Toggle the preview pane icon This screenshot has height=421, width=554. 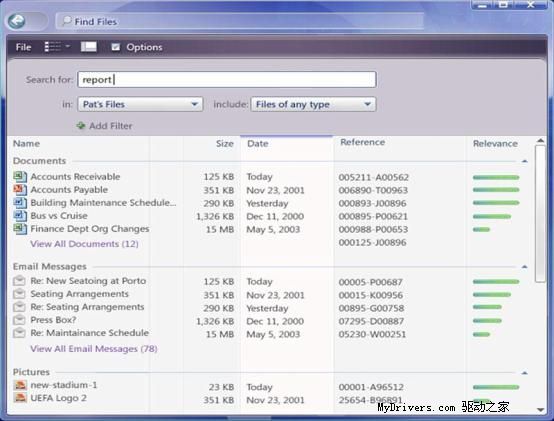point(89,47)
